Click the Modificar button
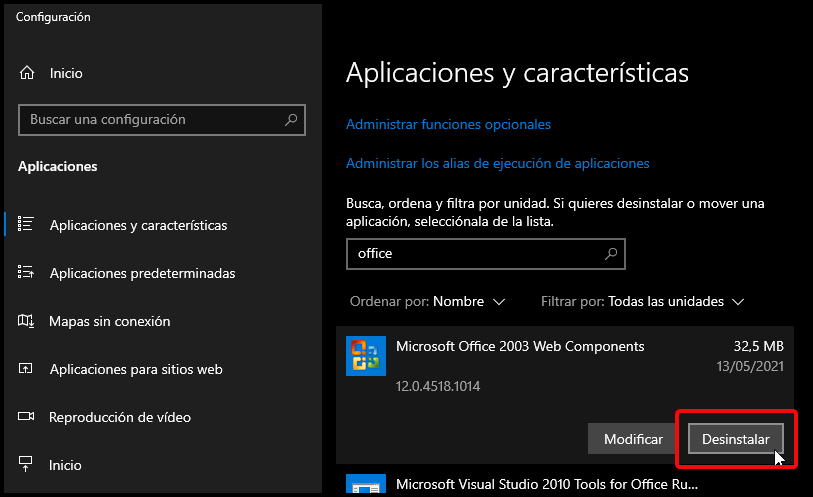813x497 pixels. click(x=633, y=439)
